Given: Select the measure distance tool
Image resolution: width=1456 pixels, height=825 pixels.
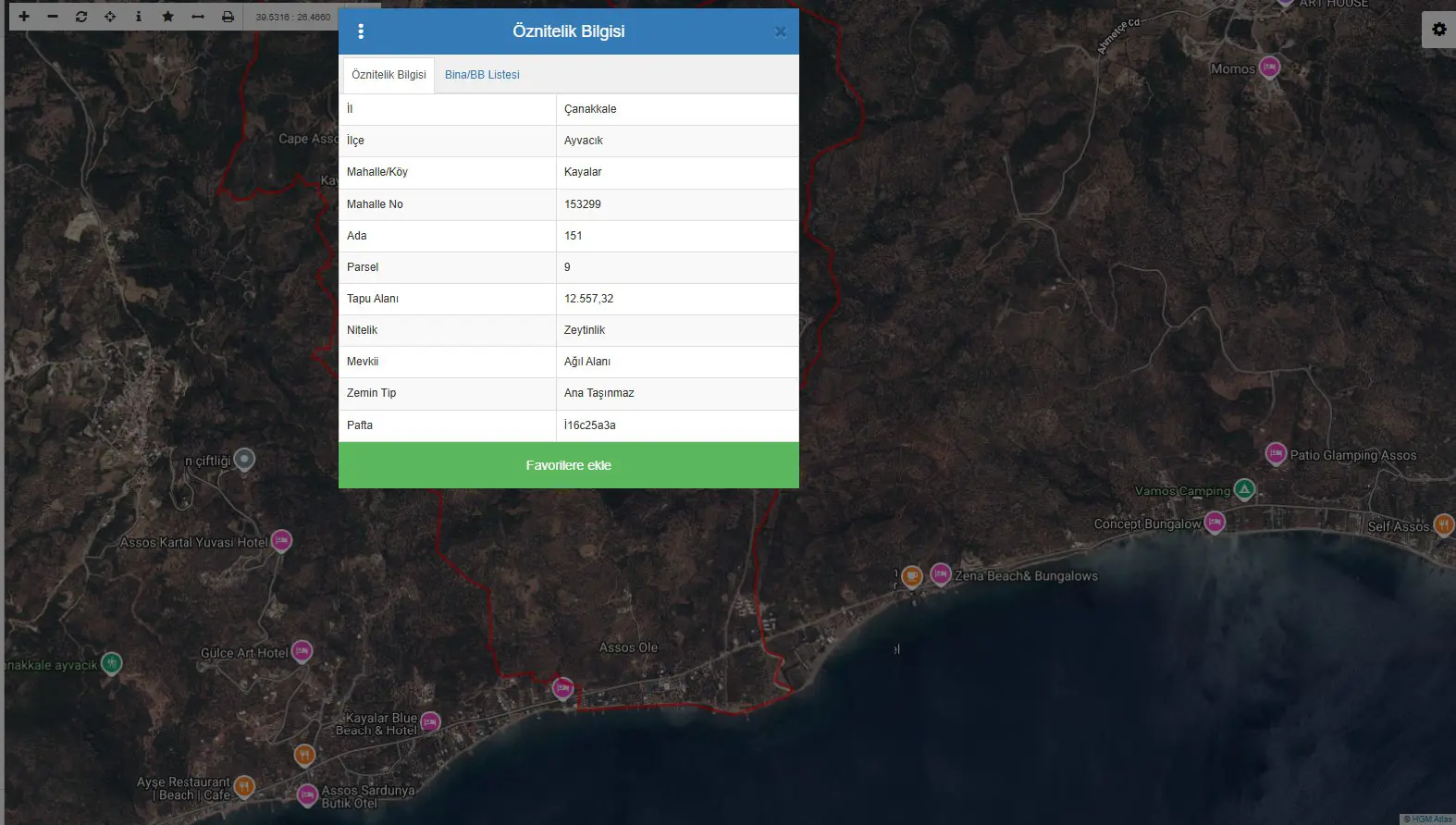Looking at the screenshot, I should point(198,17).
